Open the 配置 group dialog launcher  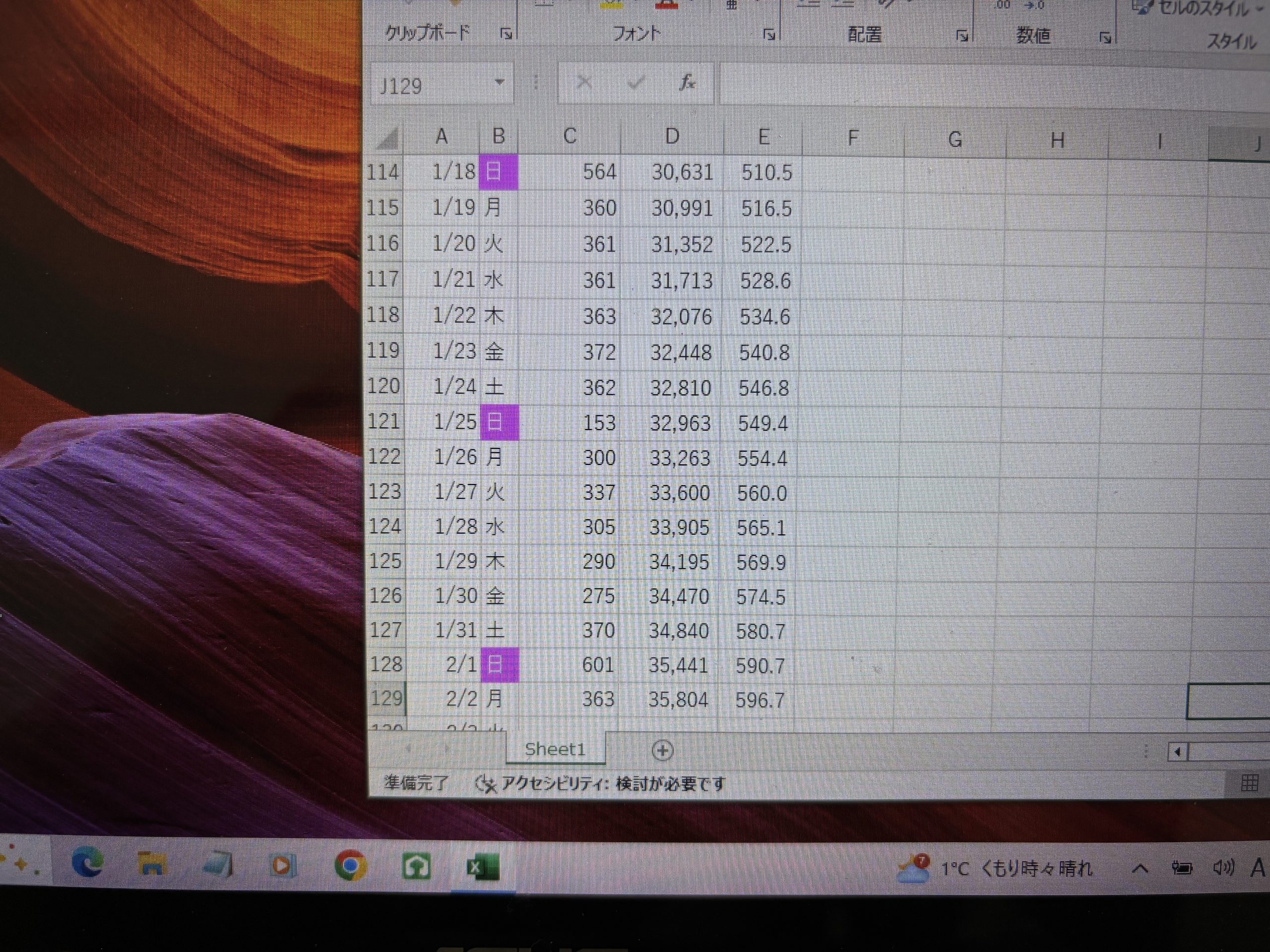pyautogui.click(x=962, y=37)
